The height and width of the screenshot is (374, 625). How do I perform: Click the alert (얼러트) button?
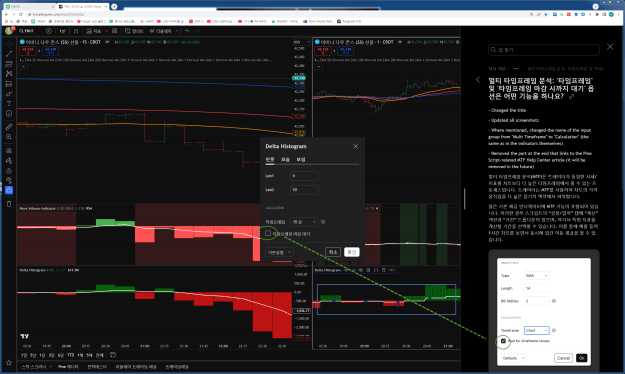pyautogui.click(x=134, y=31)
